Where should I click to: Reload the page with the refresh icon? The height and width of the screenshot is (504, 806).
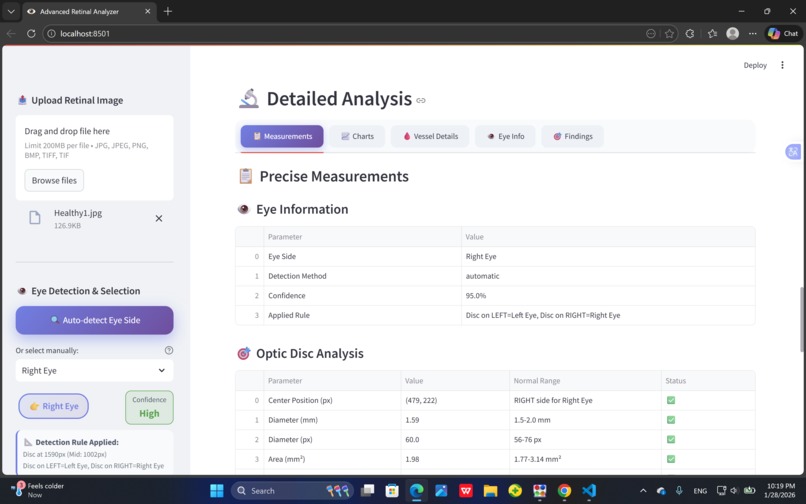[31, 33]
